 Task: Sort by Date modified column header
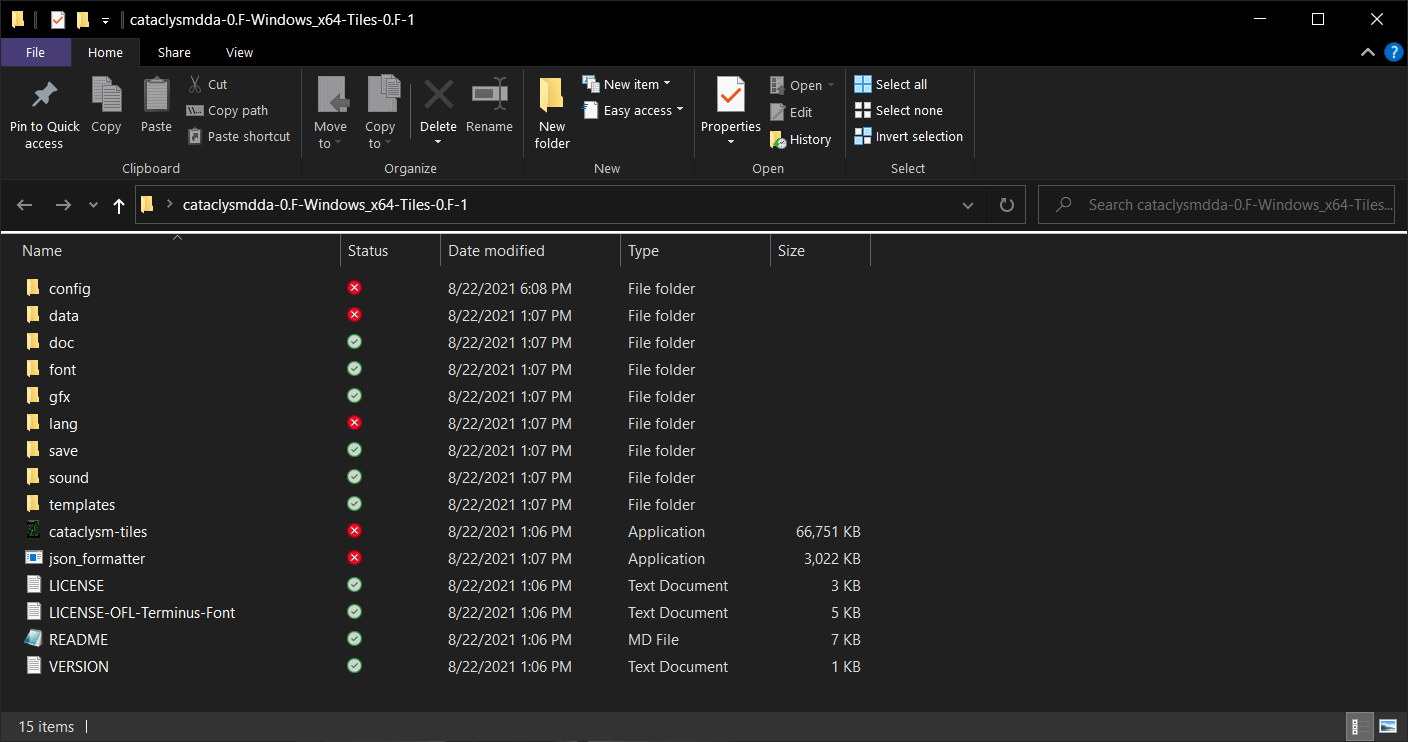496,251
